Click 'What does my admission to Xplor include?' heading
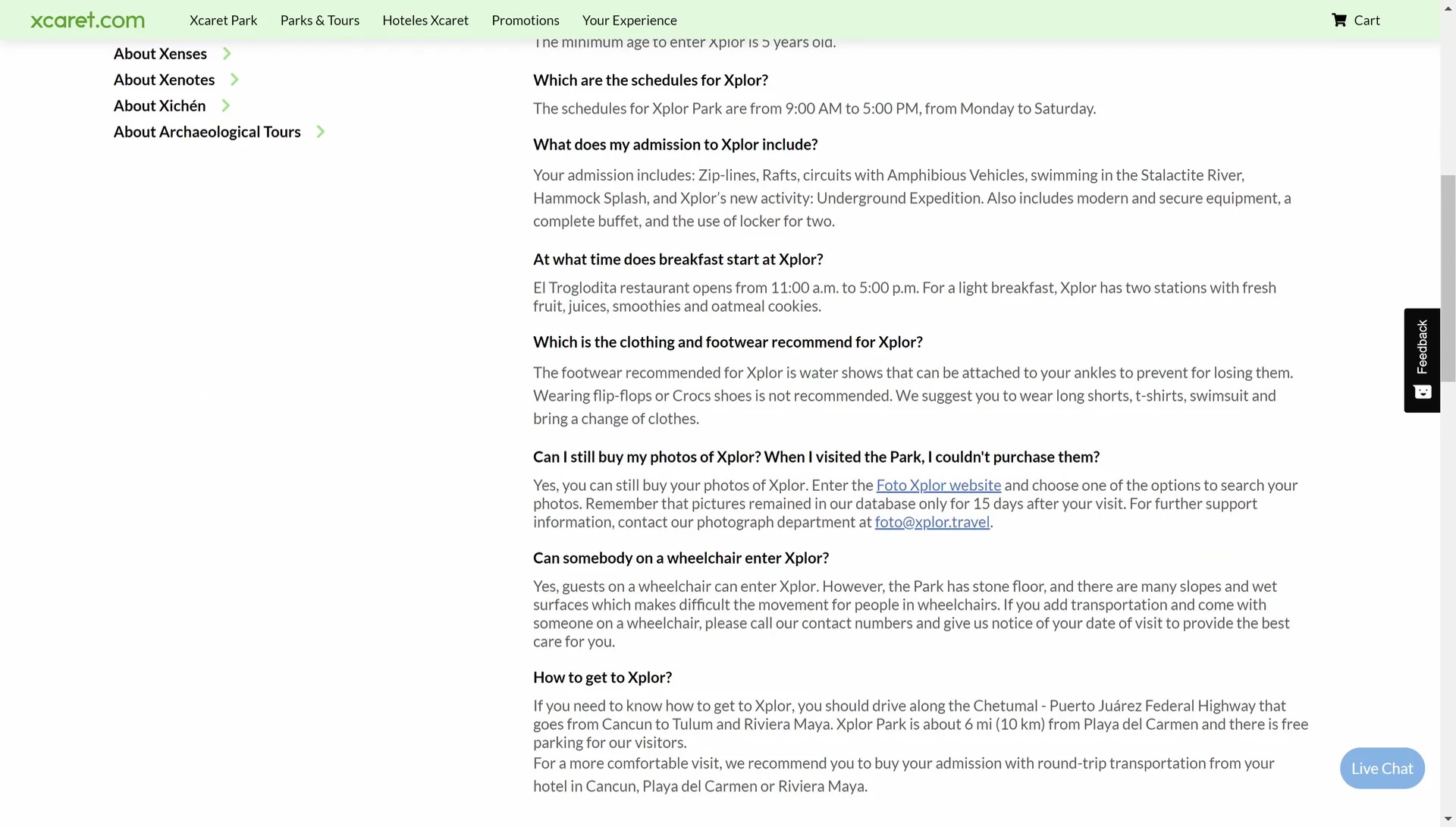This screenshot has width=1456, height=827. [676, 145]
